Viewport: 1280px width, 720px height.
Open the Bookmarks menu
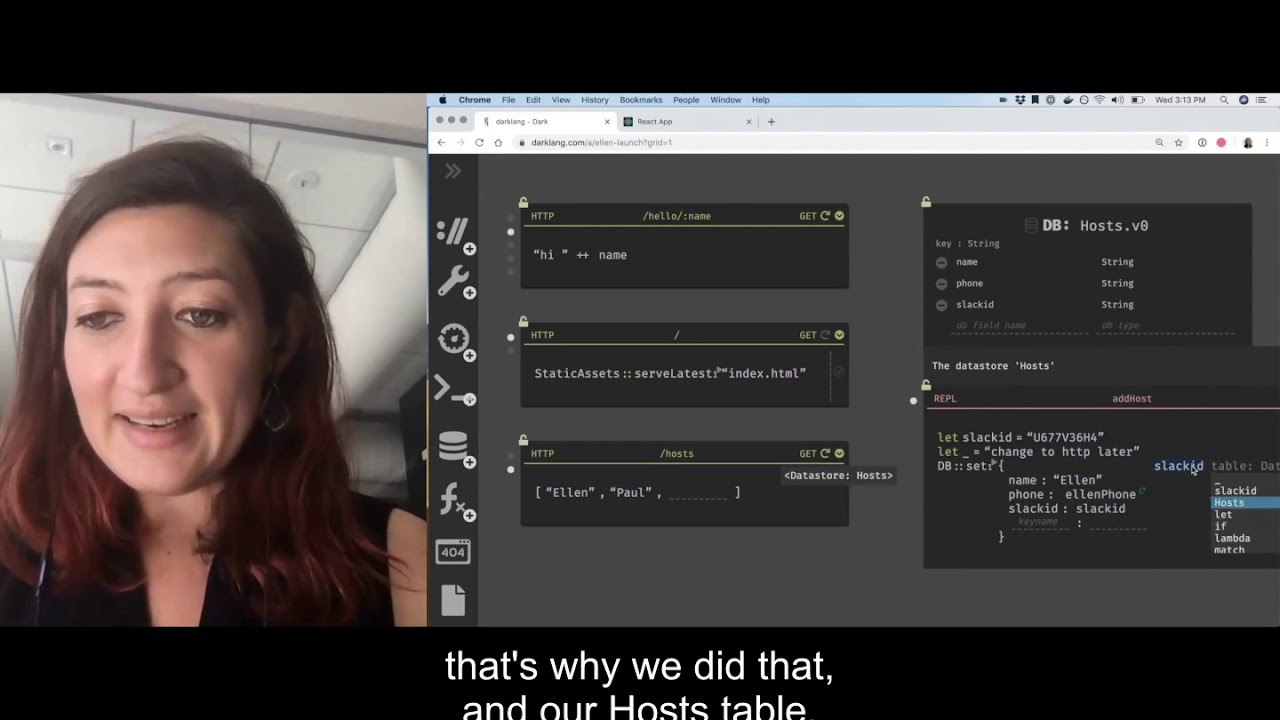[641, 100]
